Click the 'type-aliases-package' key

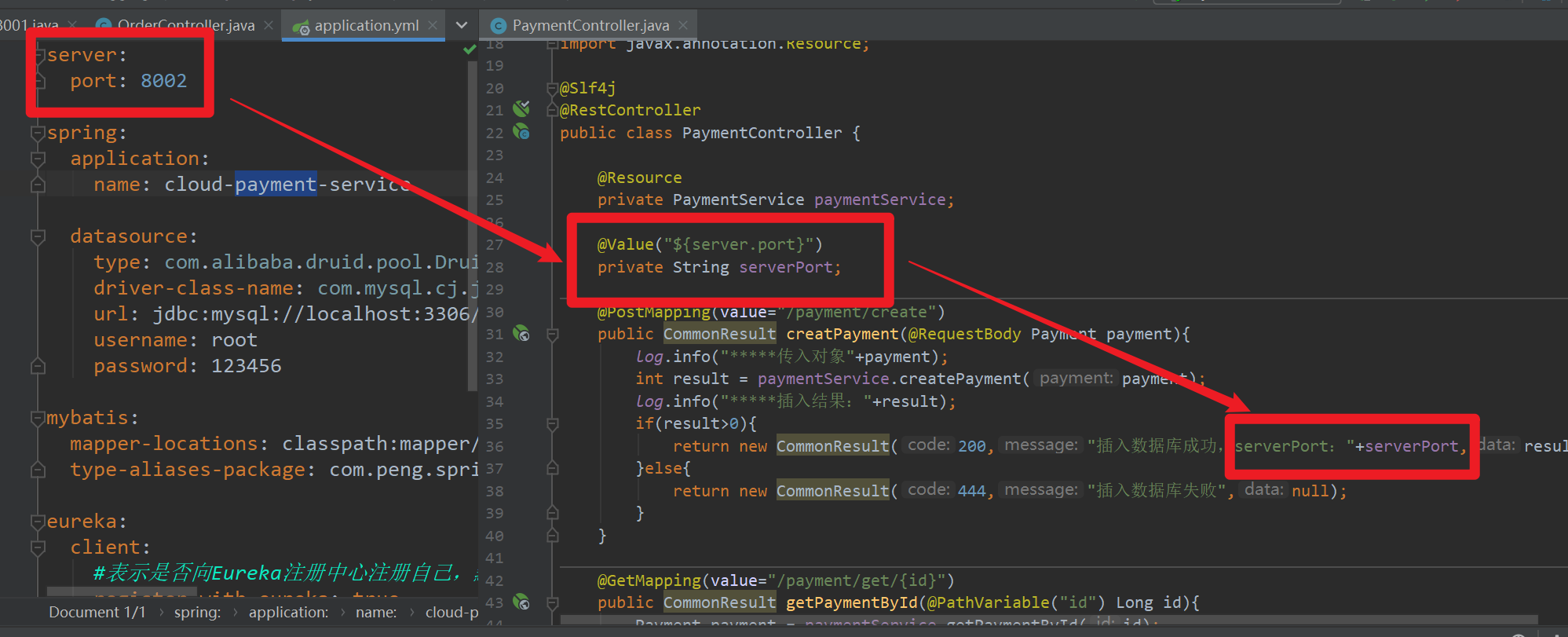click(187, 470)
